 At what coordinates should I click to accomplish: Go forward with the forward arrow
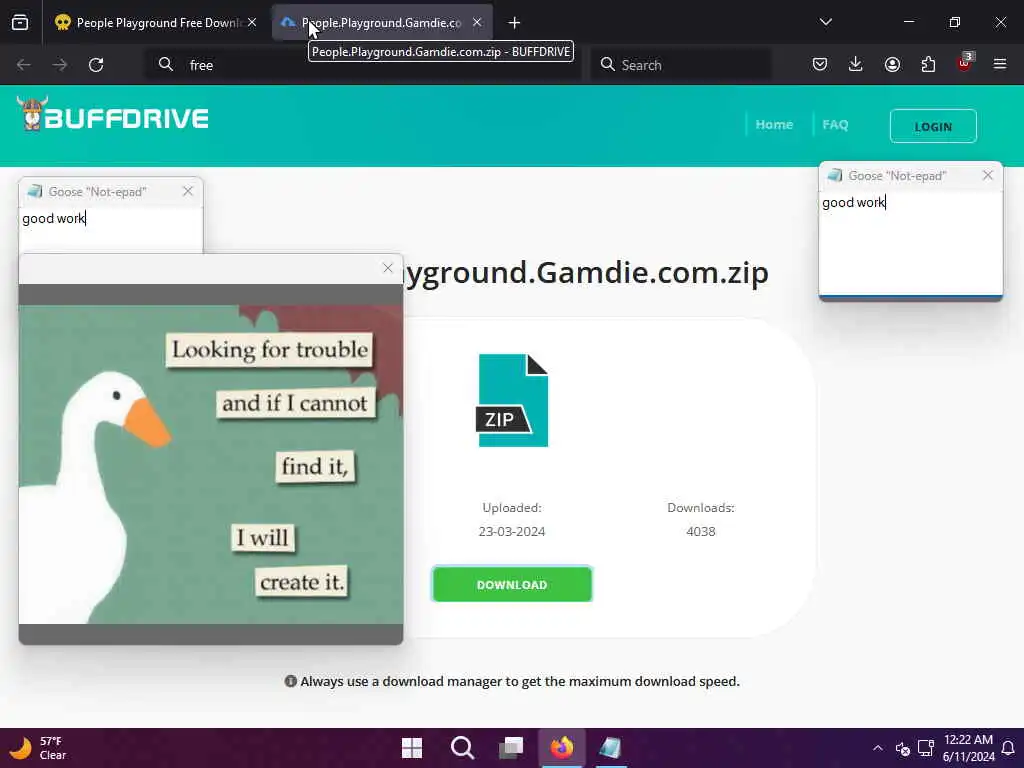coord(60,65)
